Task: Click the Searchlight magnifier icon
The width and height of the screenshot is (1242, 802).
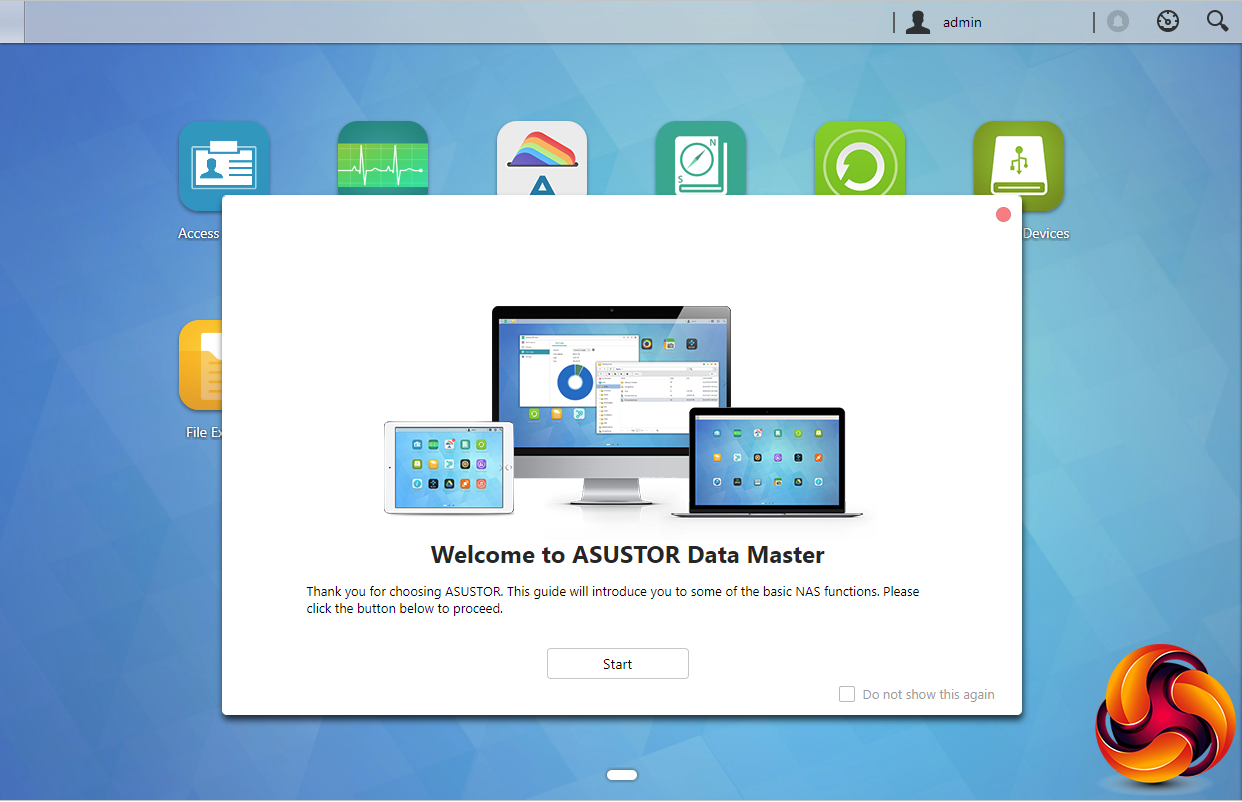Action: tap(1216, 21)
